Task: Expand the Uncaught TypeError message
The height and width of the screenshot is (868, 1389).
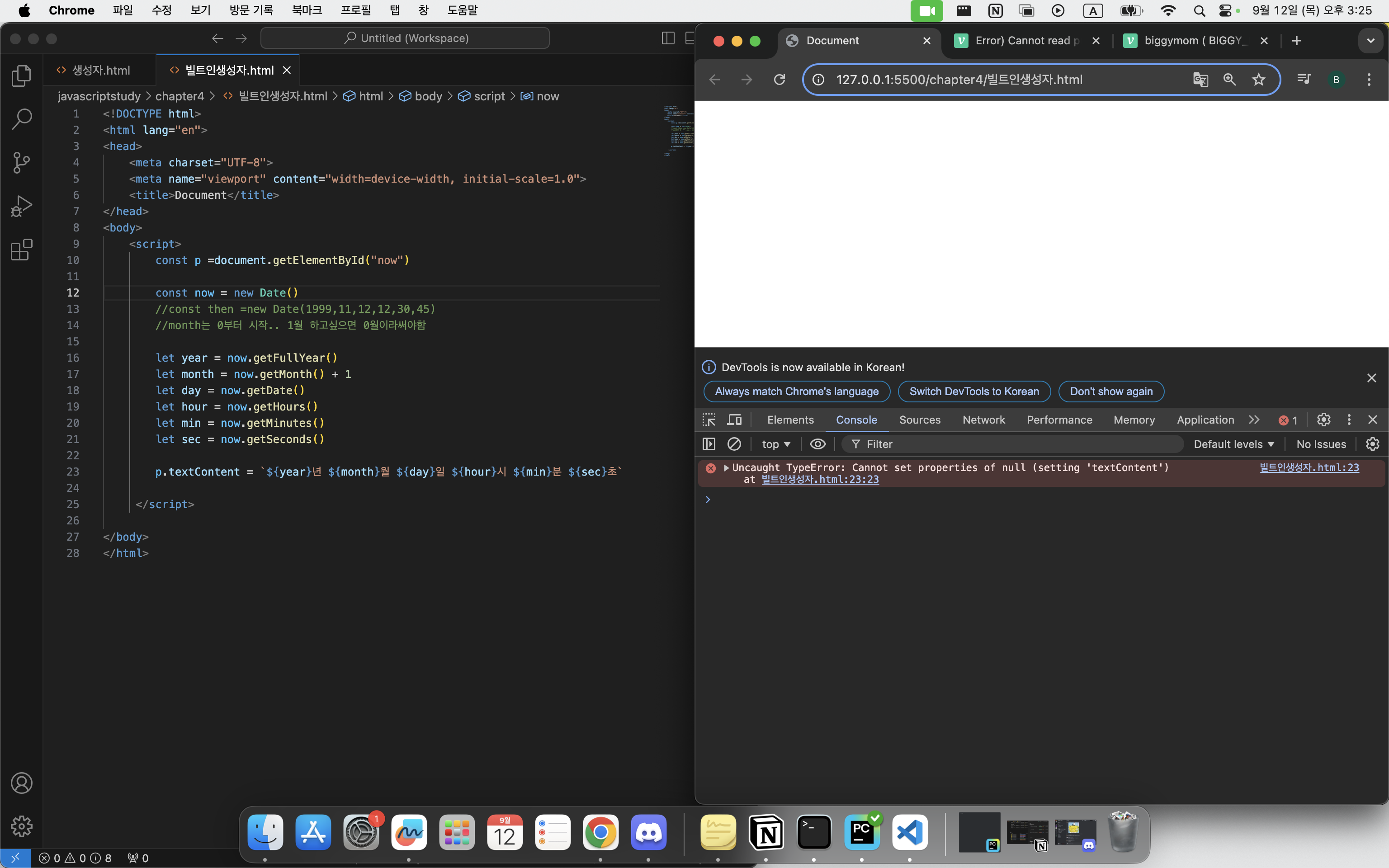Action: tap(727, 467)
